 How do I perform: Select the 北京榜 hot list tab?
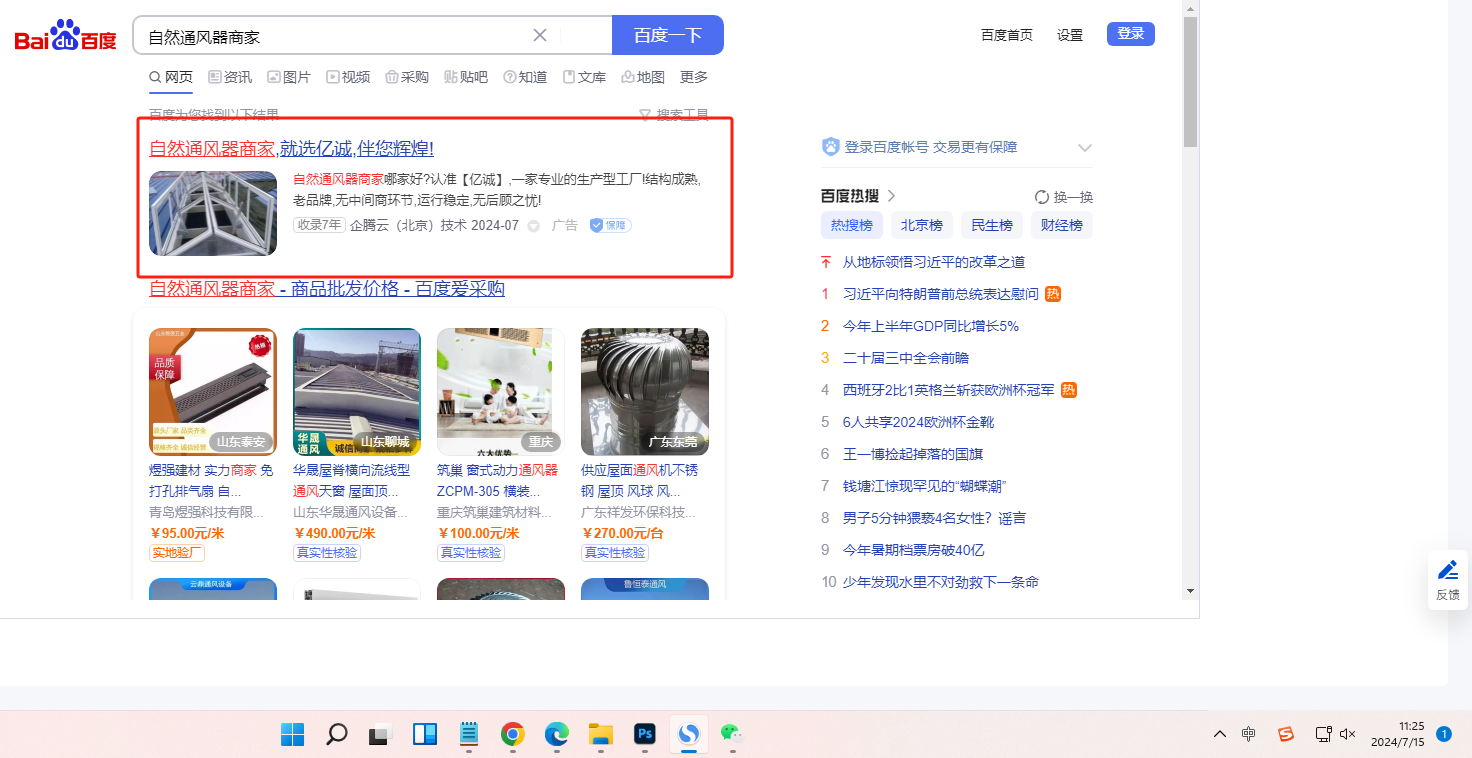coord(922,225)
